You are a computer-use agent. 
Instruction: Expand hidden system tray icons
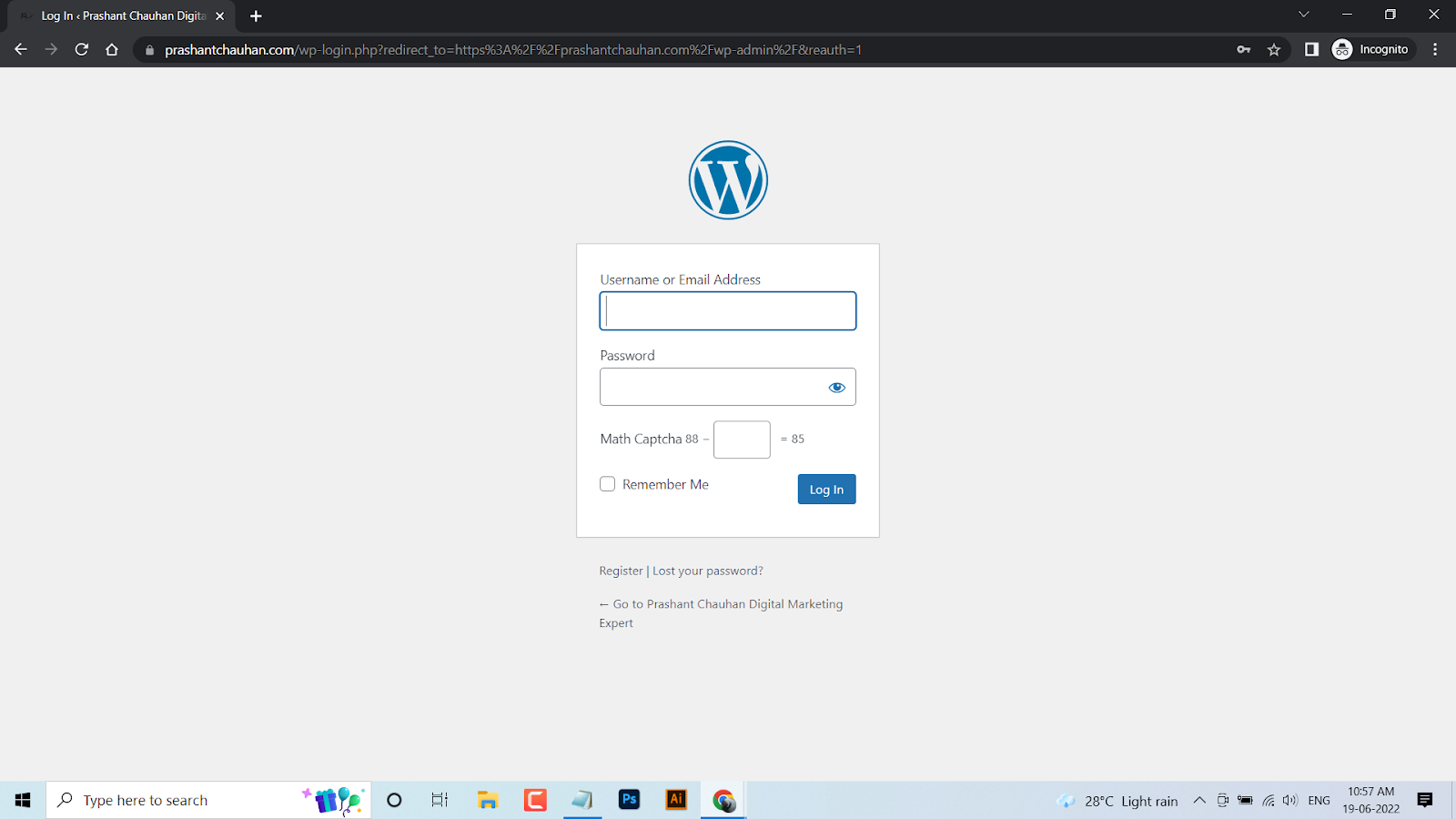pyautogui.click(x=1199, y=801)
